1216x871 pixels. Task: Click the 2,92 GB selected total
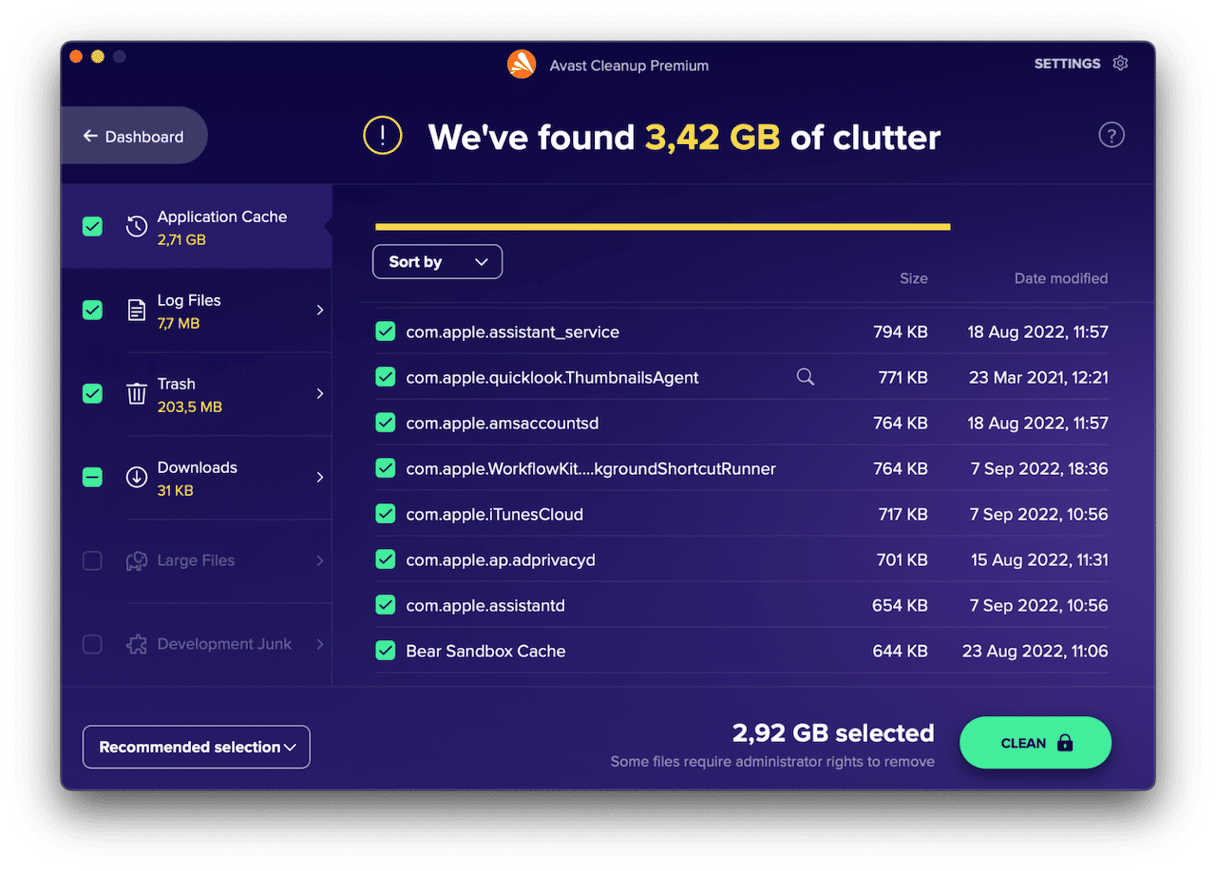click(833, 733)
